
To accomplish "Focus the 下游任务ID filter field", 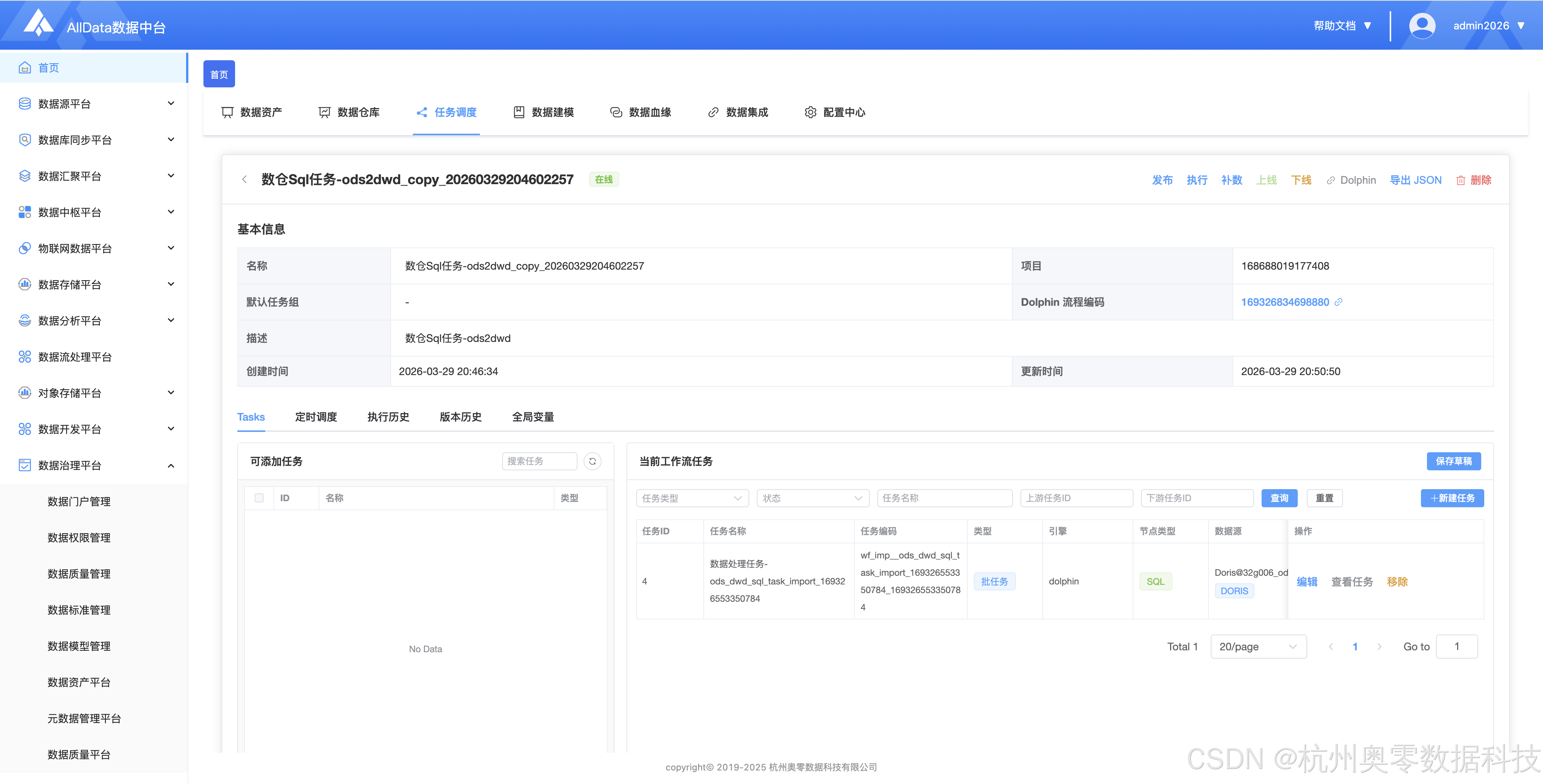I will tap(1197, 498).
